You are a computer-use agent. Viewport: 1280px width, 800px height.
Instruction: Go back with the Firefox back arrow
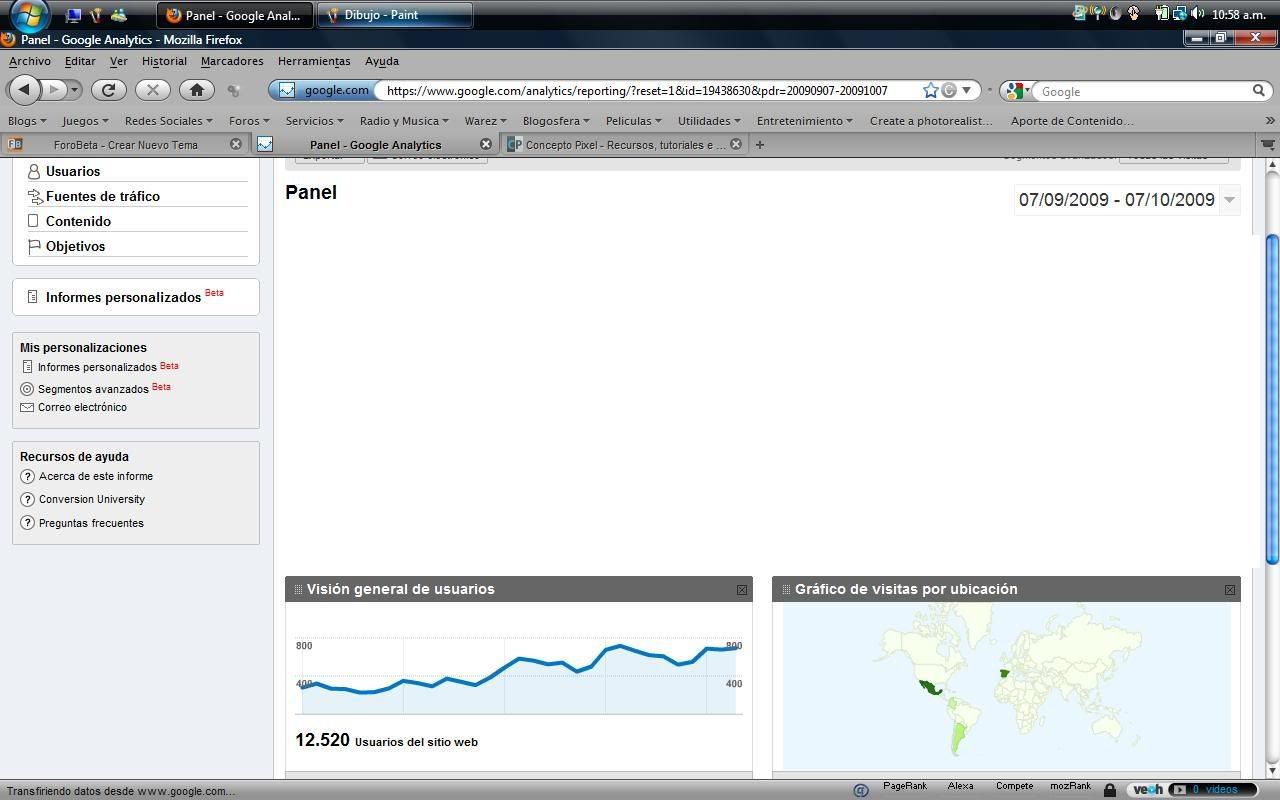click(24, 90)
